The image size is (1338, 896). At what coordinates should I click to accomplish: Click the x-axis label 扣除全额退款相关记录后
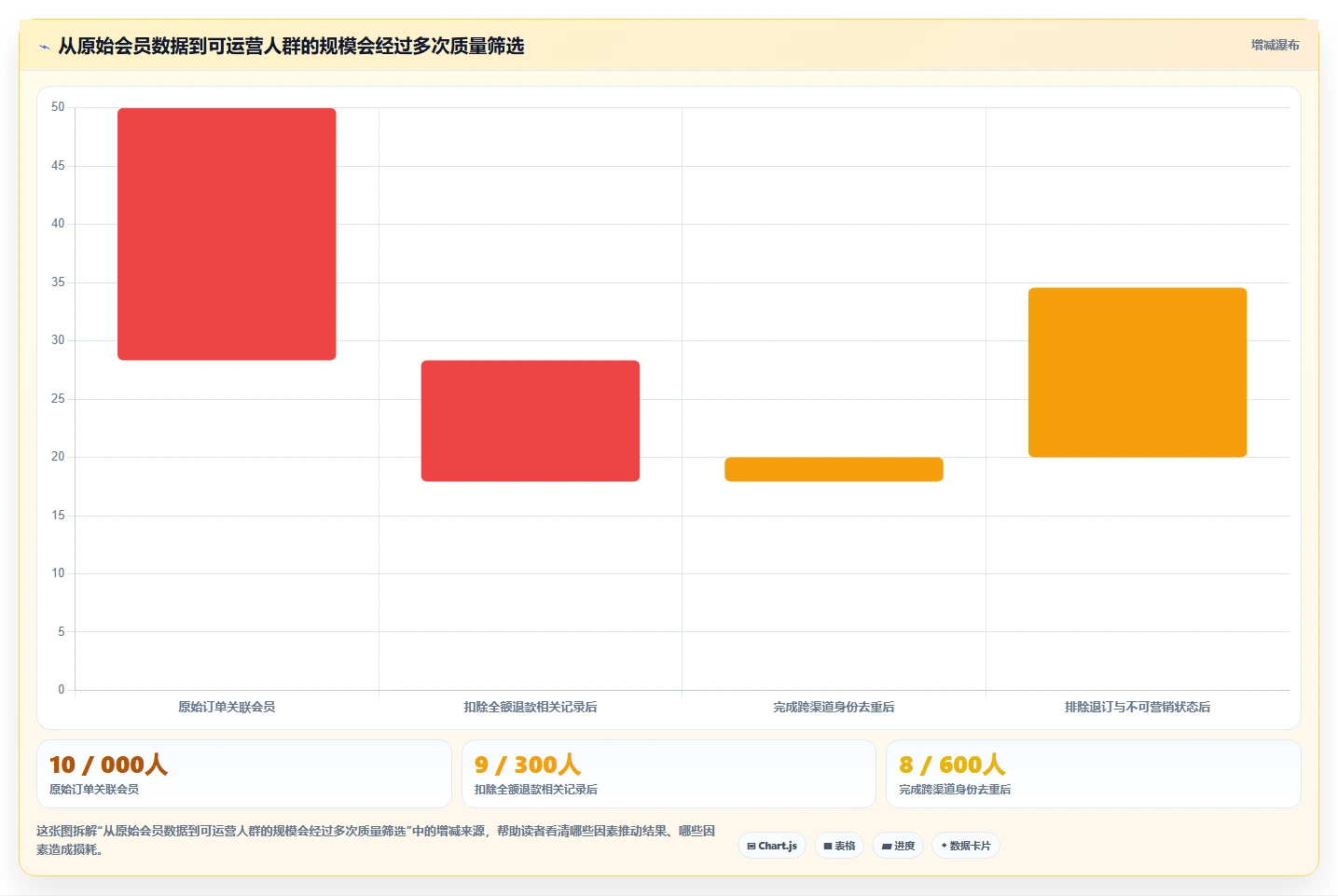(531, 707)
